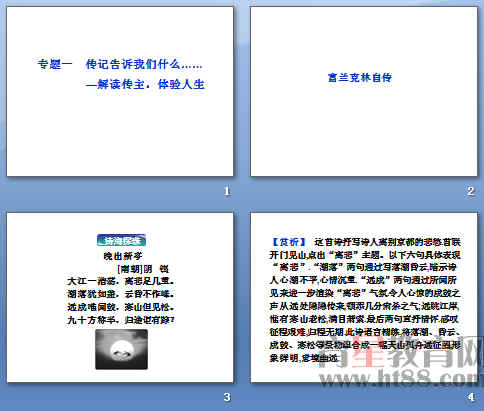Click the slide number 2 label
The width and height of the screenshot is (484, 411).
tap(471, 191)
